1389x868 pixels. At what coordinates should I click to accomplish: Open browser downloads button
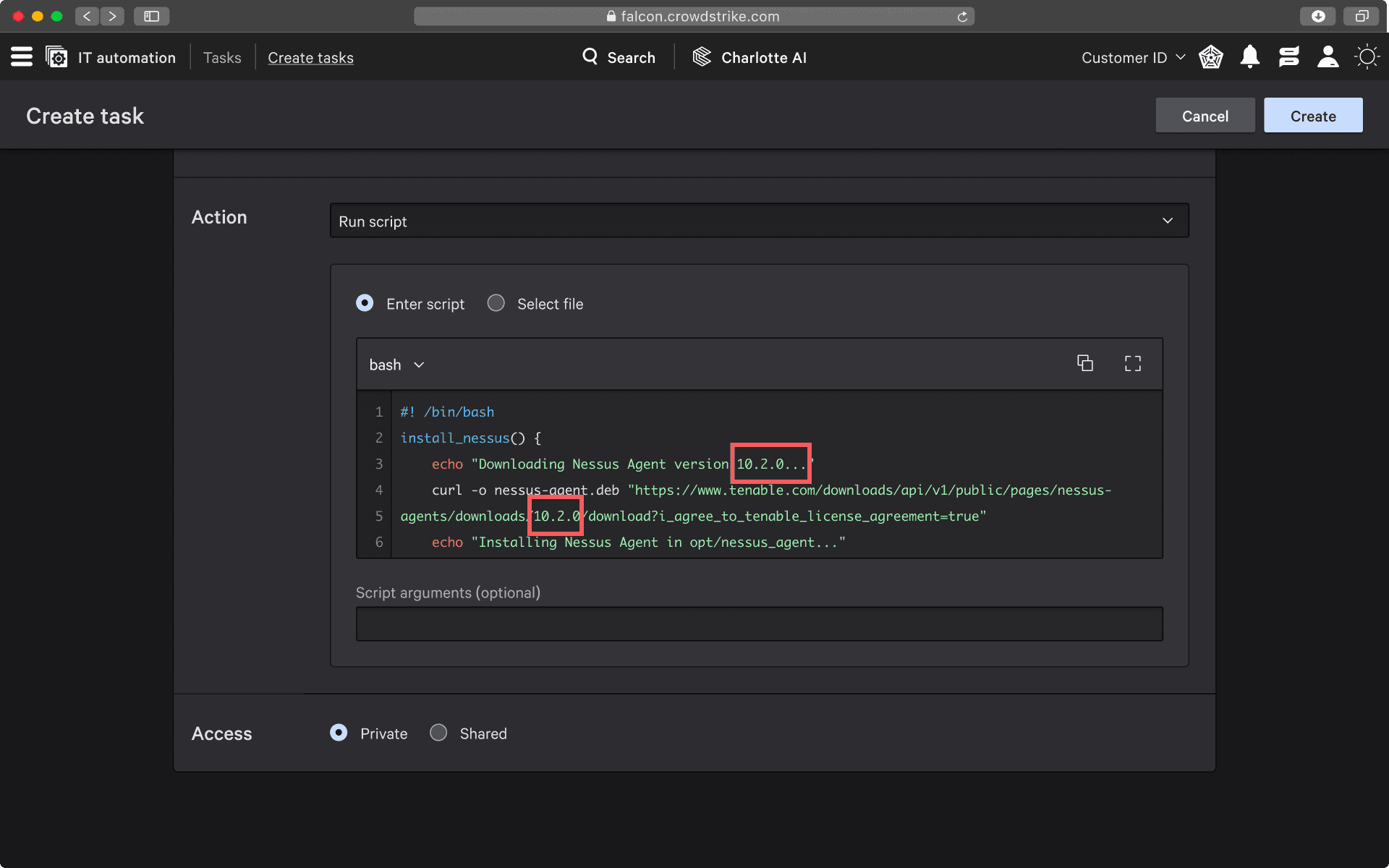(x=1318, y=16)
